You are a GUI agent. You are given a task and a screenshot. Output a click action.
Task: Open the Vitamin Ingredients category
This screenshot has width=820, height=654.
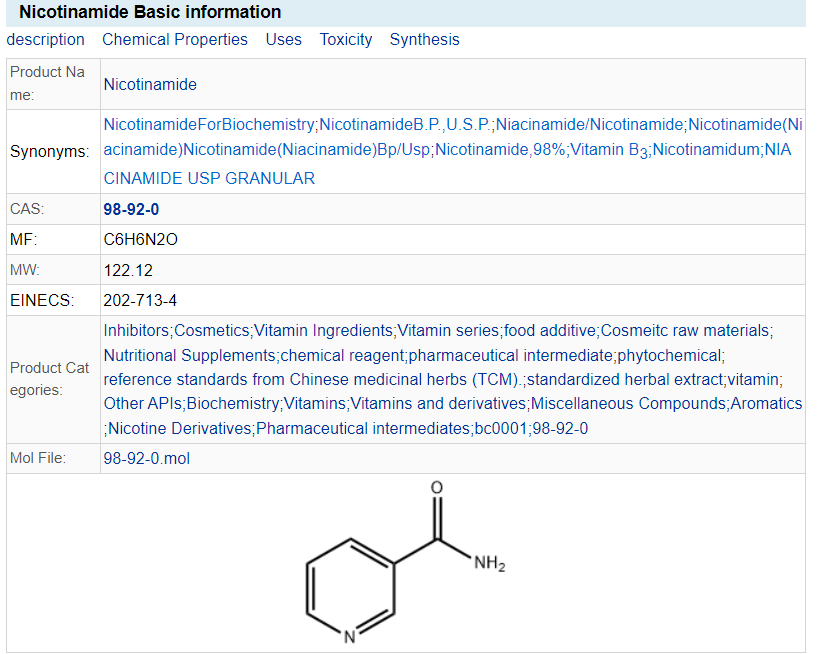pyautogui.click(x=323, y=330)
